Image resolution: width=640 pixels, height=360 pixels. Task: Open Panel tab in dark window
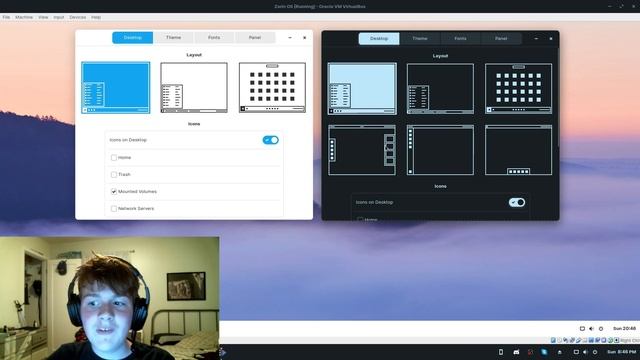[501, 38]
